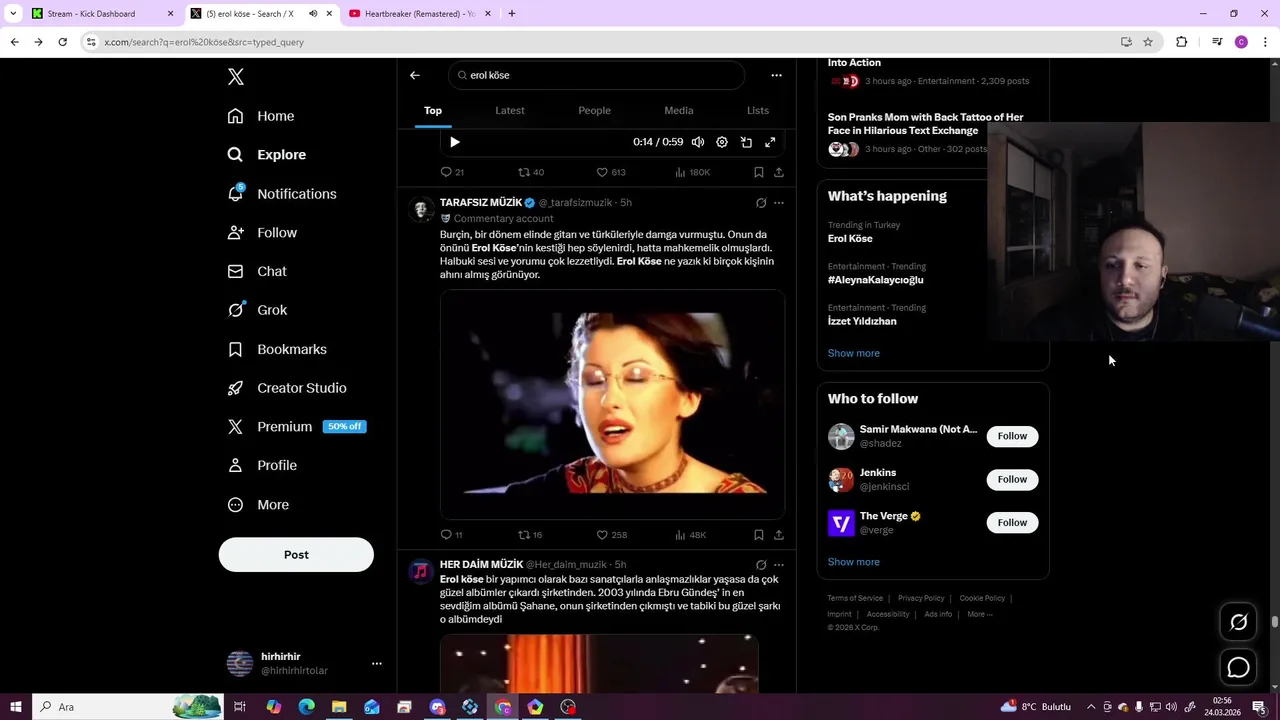
Task: Open Notifications in the sidebar
Action: 282,194
